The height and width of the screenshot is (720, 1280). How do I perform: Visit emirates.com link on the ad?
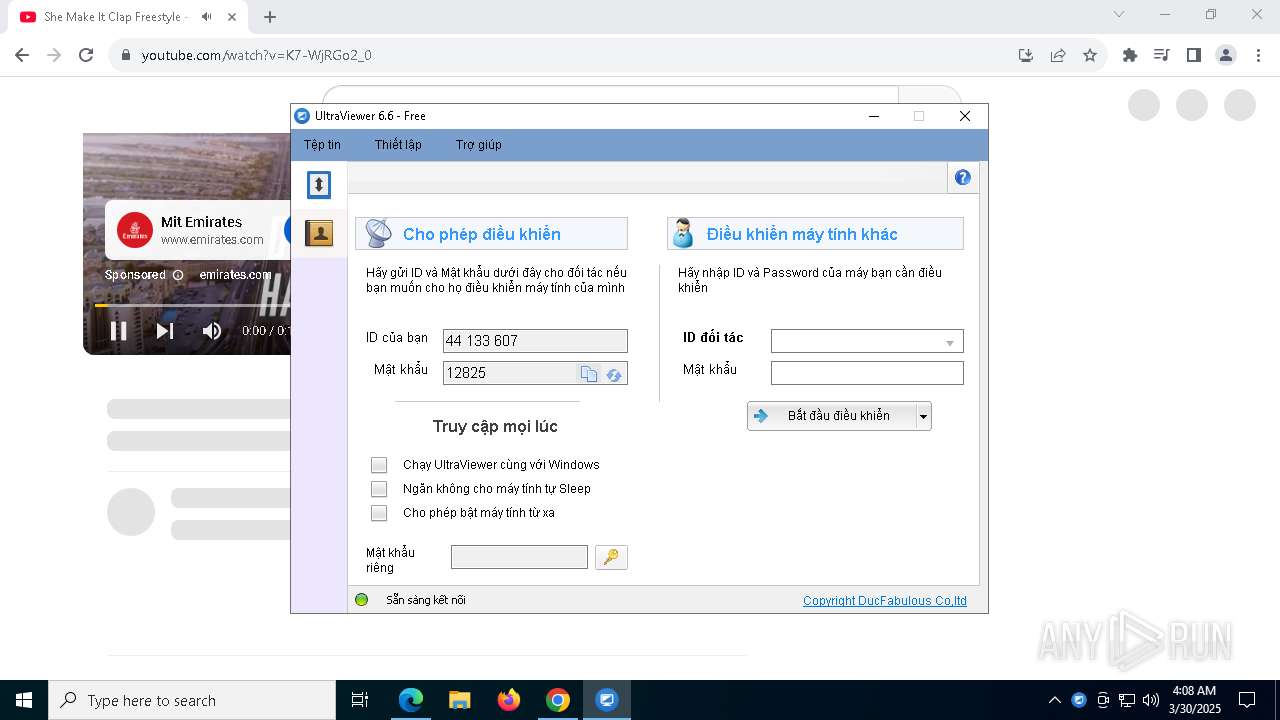click(x=235, y=275)
